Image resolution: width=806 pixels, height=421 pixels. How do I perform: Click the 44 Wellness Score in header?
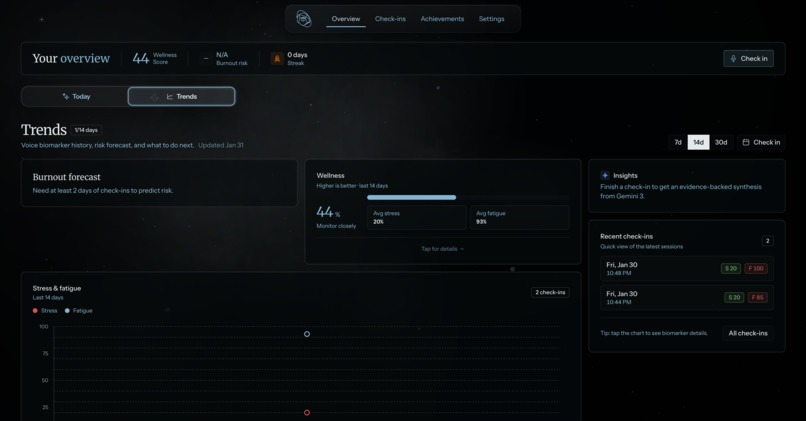tap(154, 59)
